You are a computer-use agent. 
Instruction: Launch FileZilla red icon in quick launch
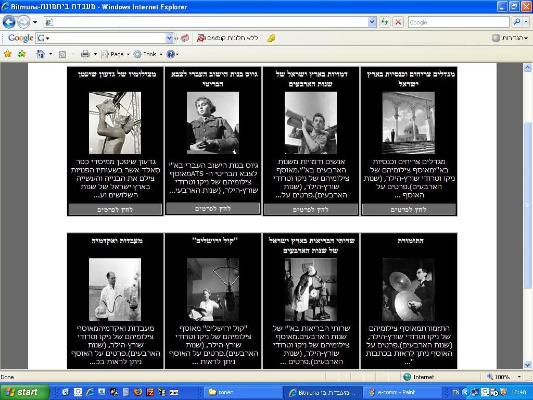(150, 392)
